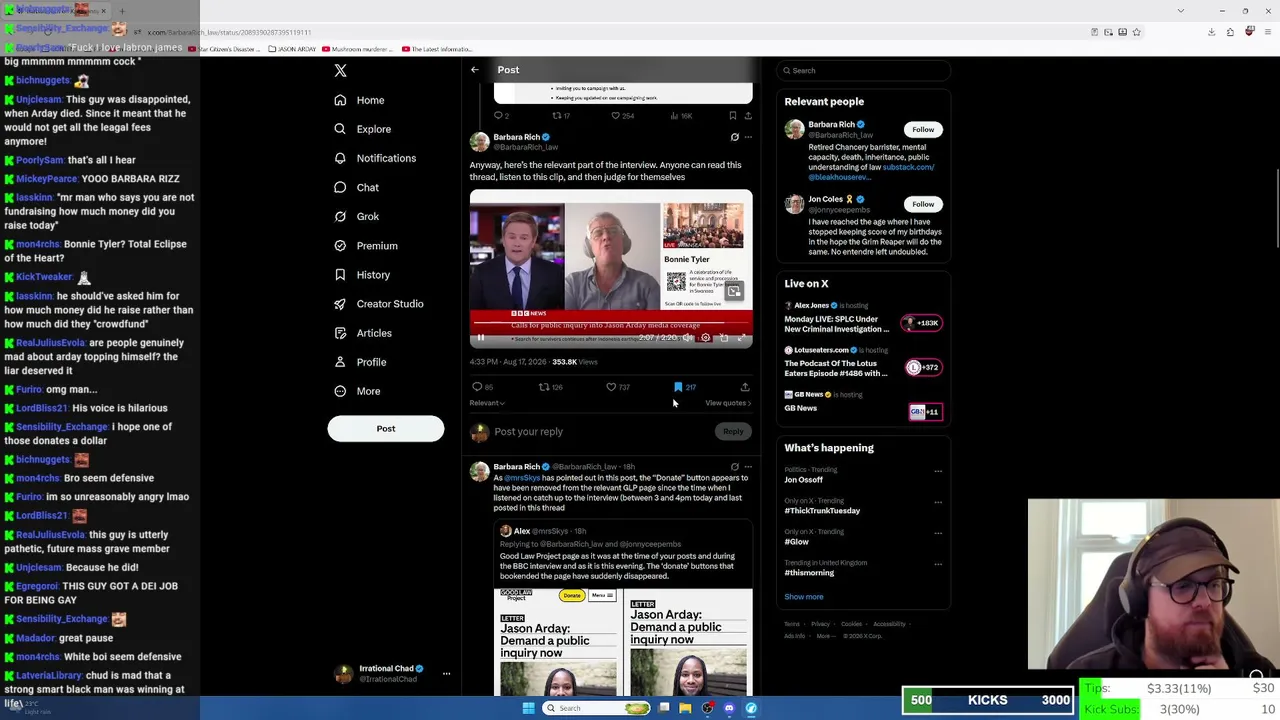Open video settings gear icon
Screen dimensions: 1280x720
pos(706,338)
